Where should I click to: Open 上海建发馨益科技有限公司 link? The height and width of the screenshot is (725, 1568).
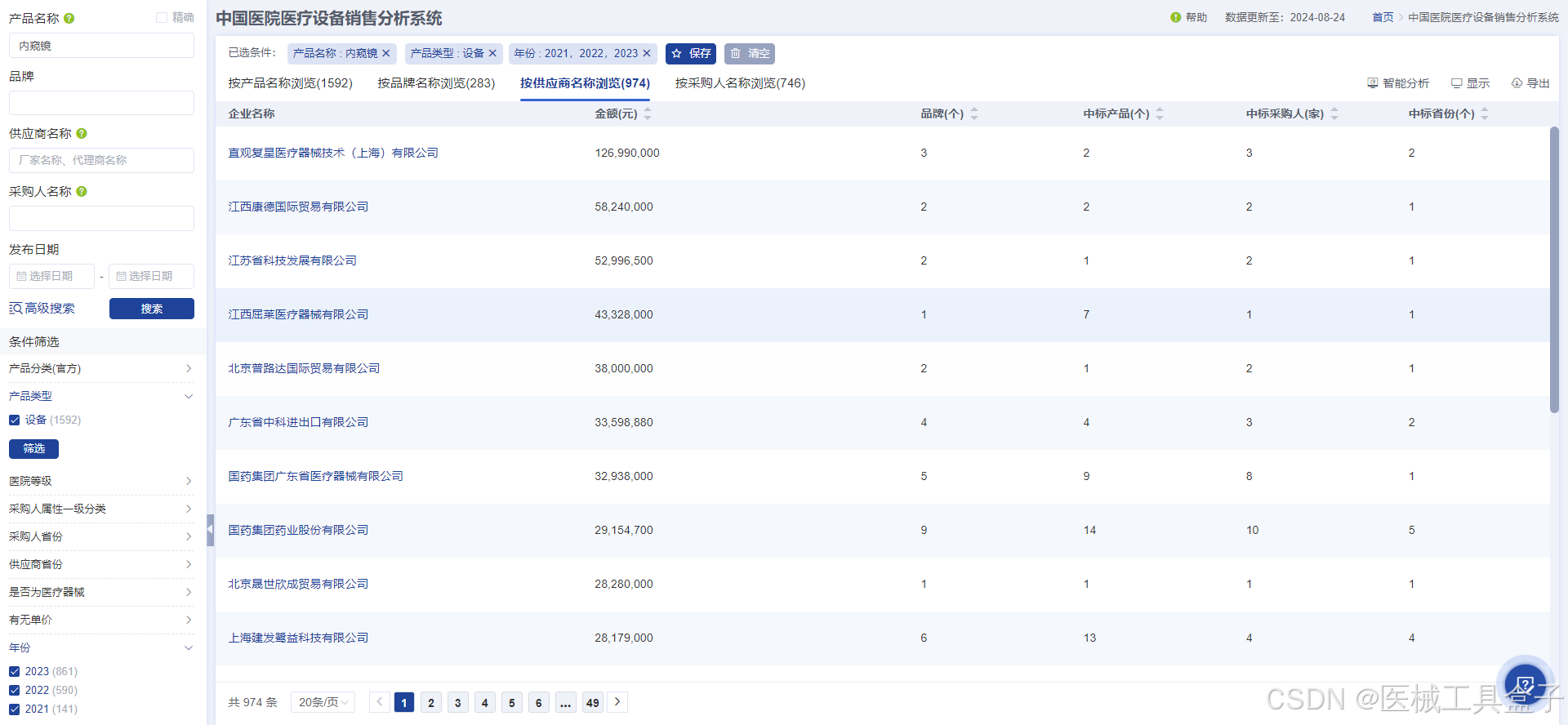pos(298,638)
